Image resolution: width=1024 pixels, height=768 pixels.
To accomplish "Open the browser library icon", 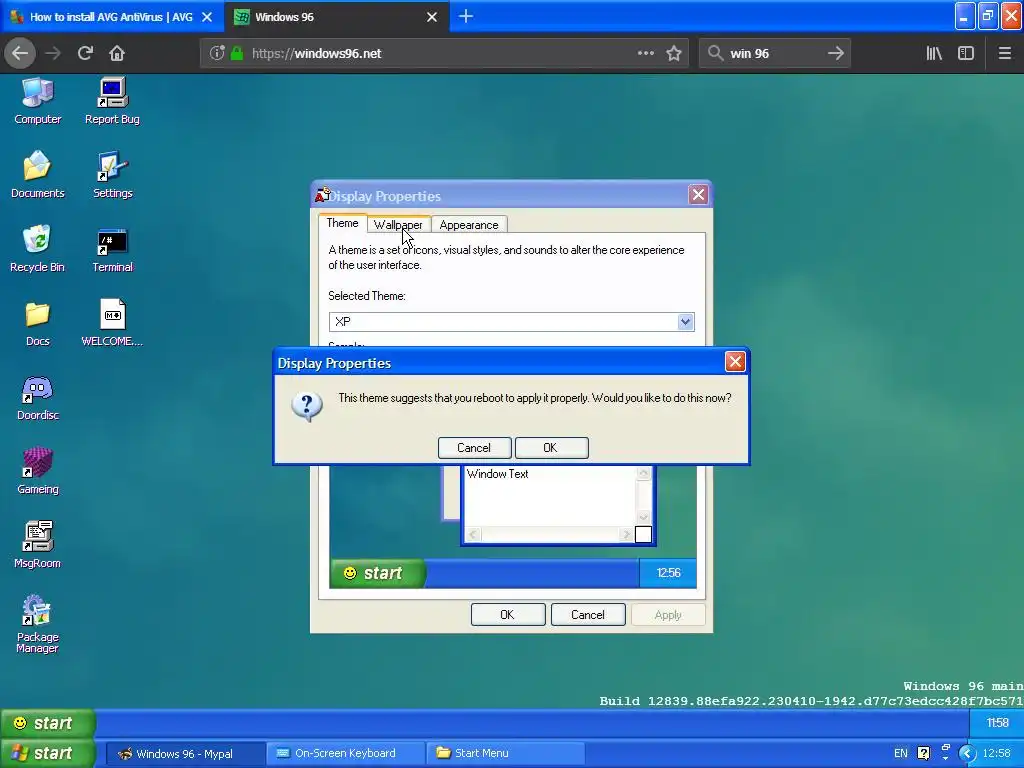I will pos(934,54).
